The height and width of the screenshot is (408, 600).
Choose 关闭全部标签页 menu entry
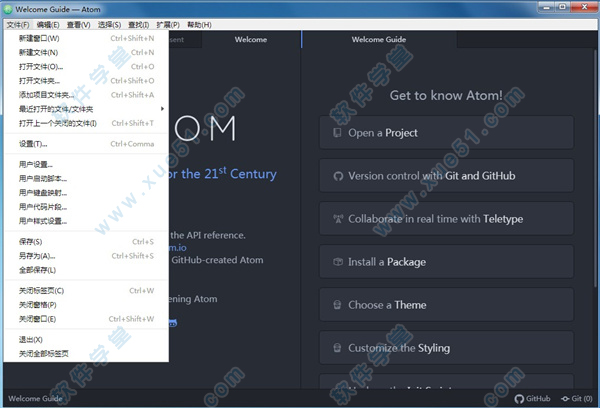tap(86, 354)
